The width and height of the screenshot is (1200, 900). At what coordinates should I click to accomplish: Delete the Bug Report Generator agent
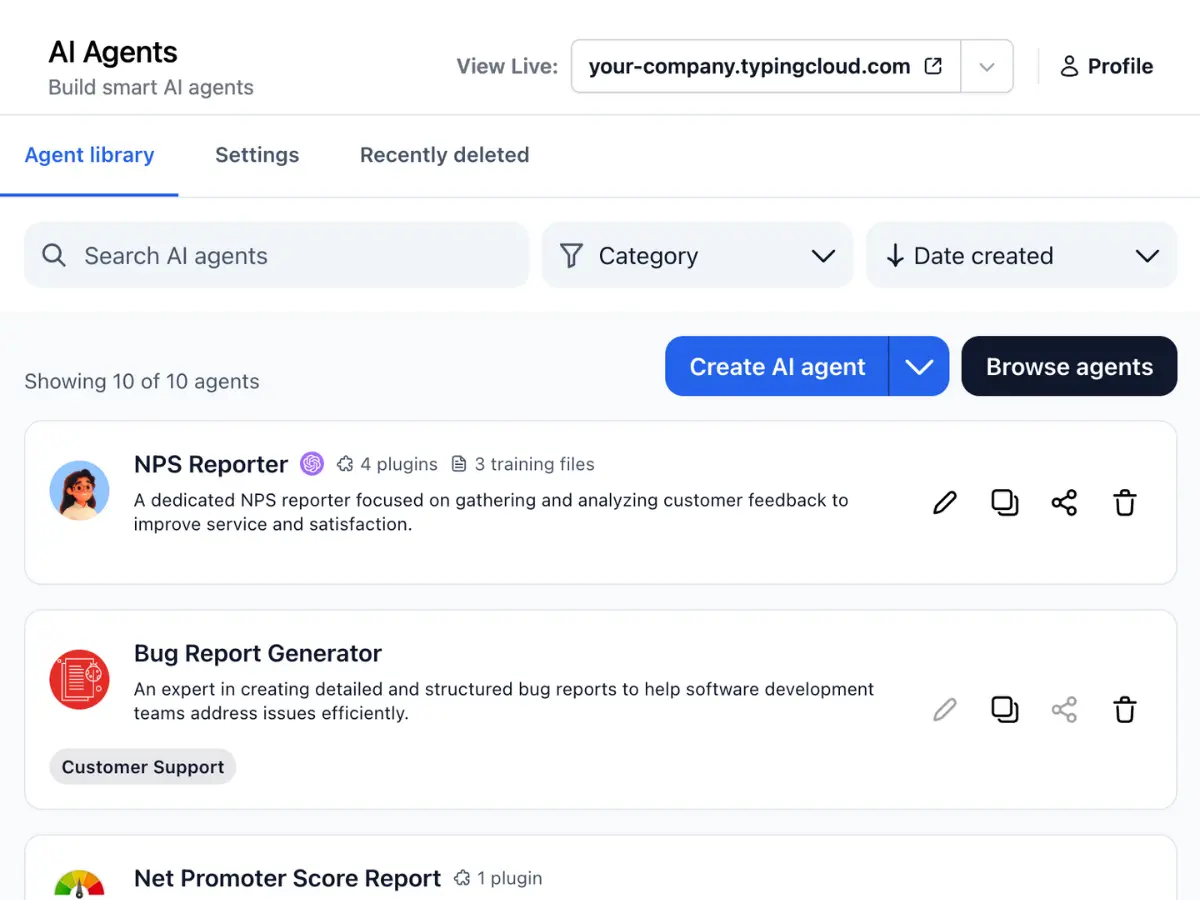[x=1125, y=710]
